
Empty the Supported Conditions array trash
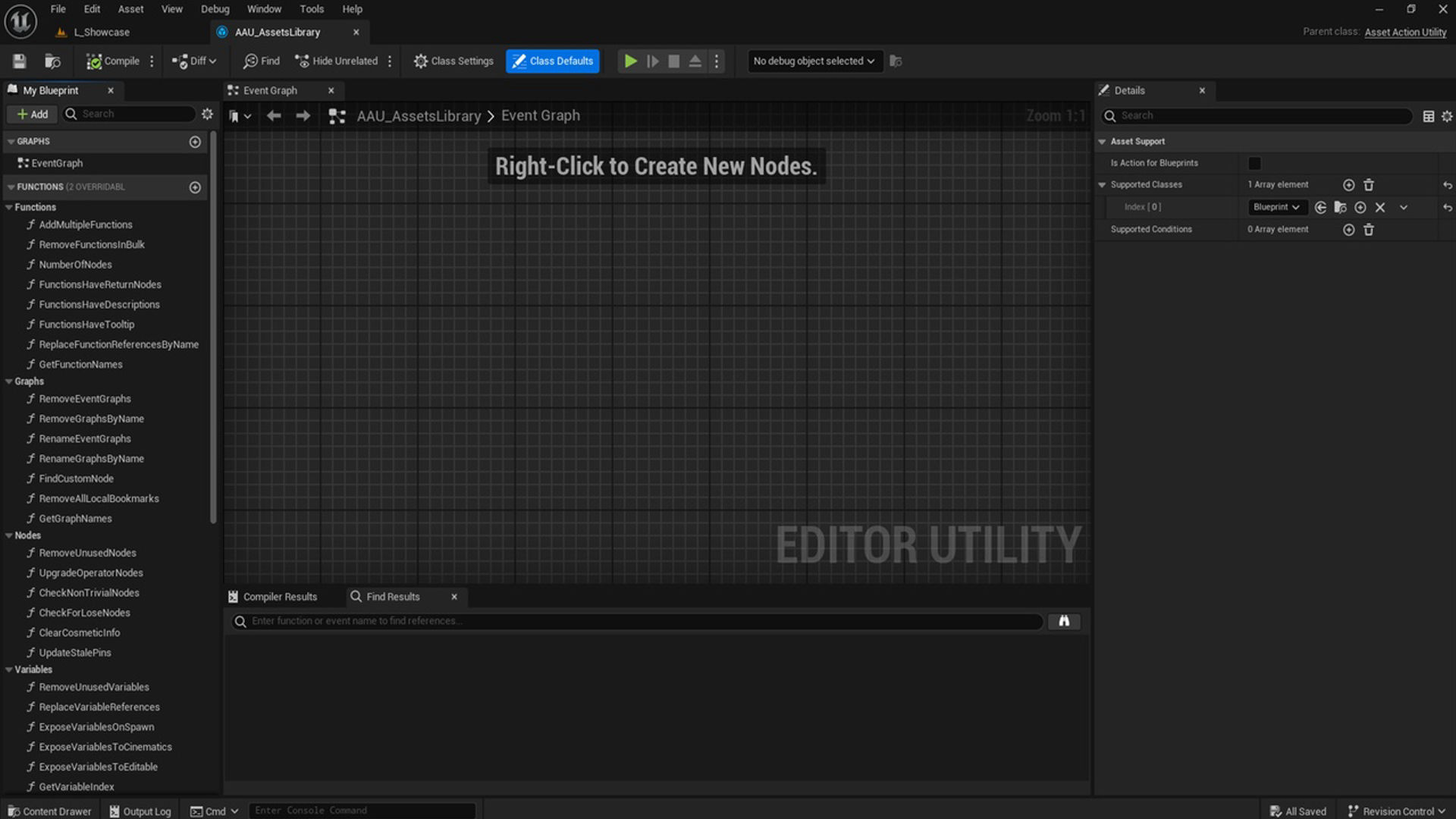1369,230
